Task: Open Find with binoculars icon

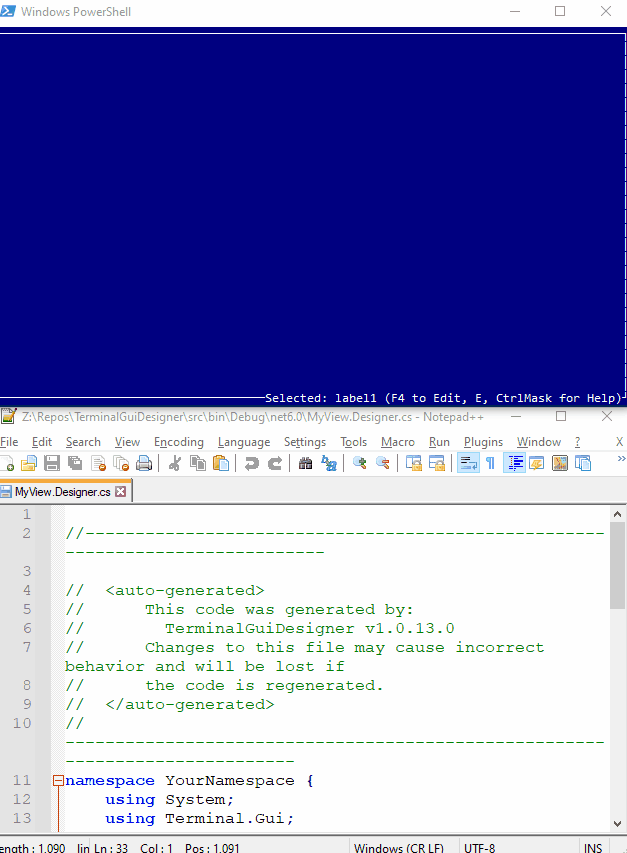Action: click(x=305, y=463)
